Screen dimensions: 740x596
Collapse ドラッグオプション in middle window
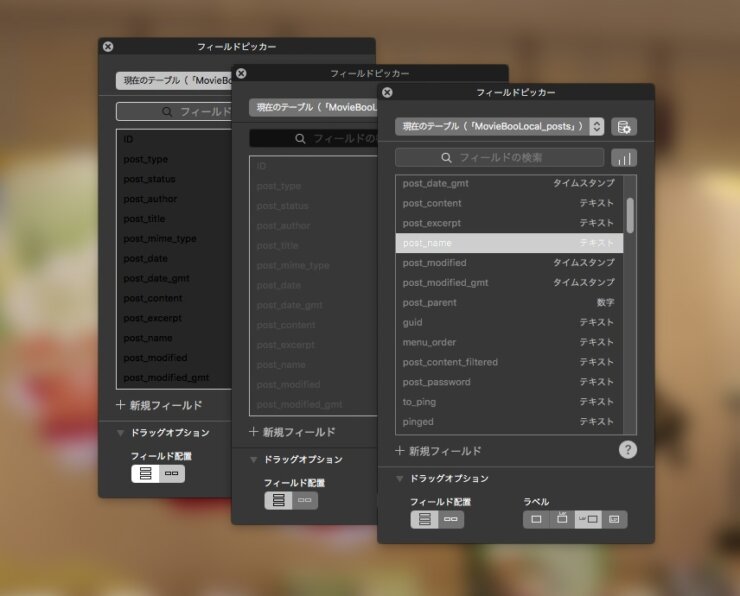tap(254, 460)
